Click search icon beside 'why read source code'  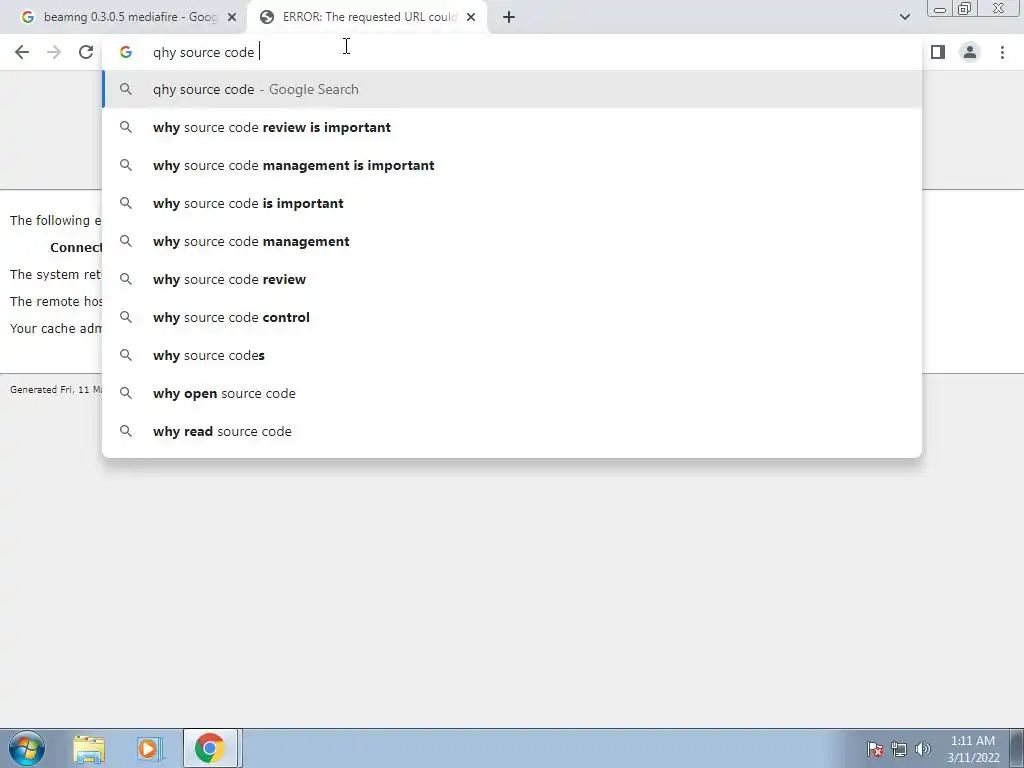click(126, 431)
